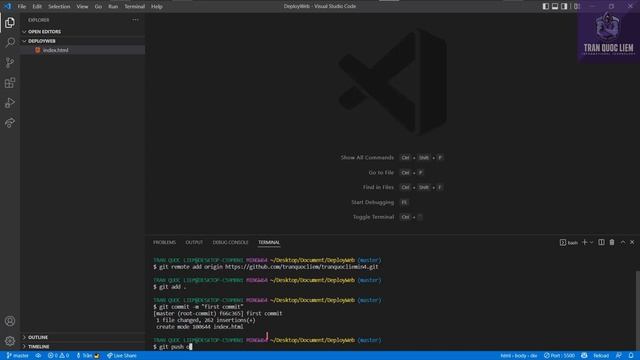Screen dimensions: 640x360
Task: Open errors and warnings count in status bar
Action: (58, 356)
